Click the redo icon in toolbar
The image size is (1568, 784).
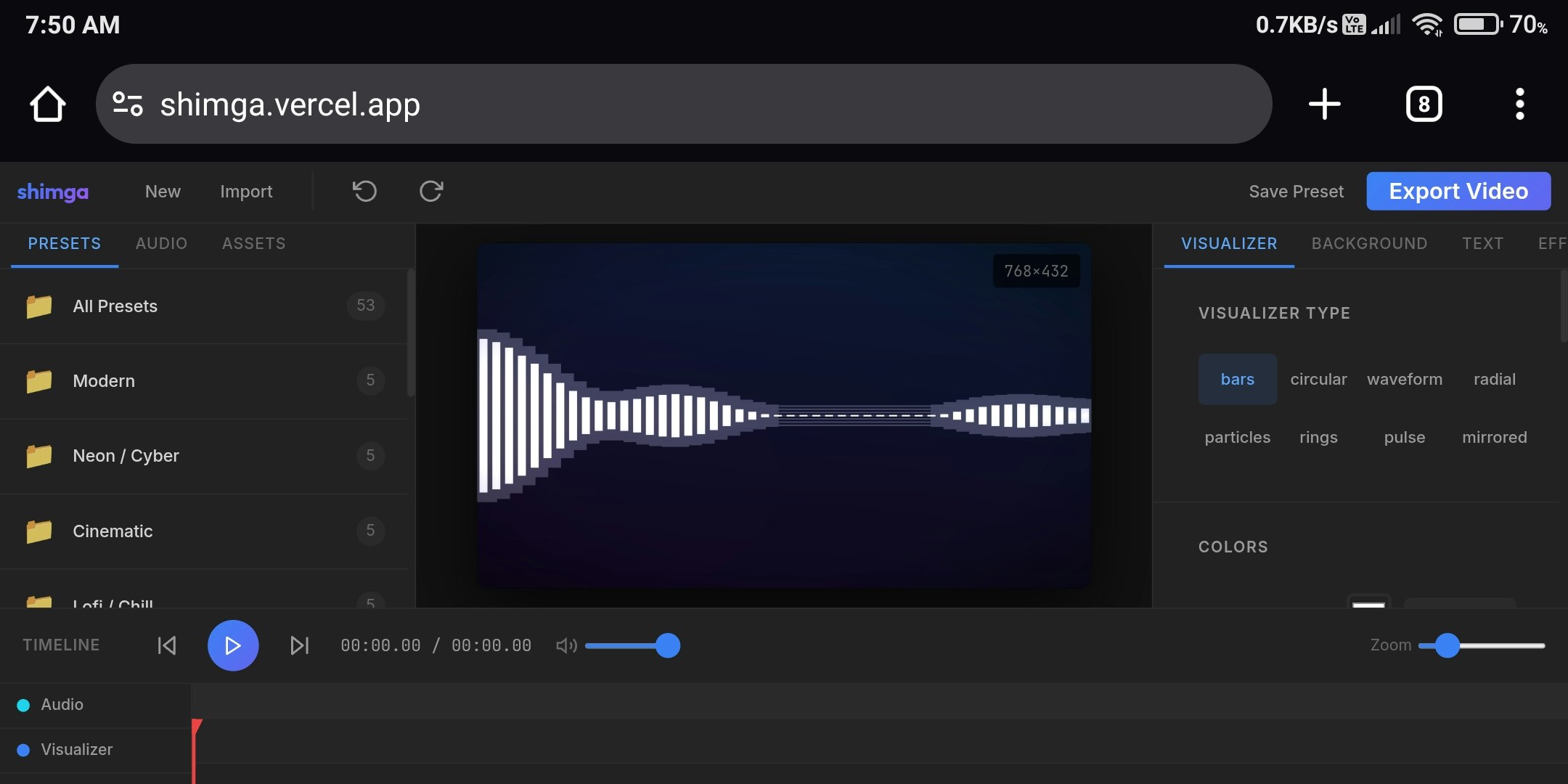[431, 191]
